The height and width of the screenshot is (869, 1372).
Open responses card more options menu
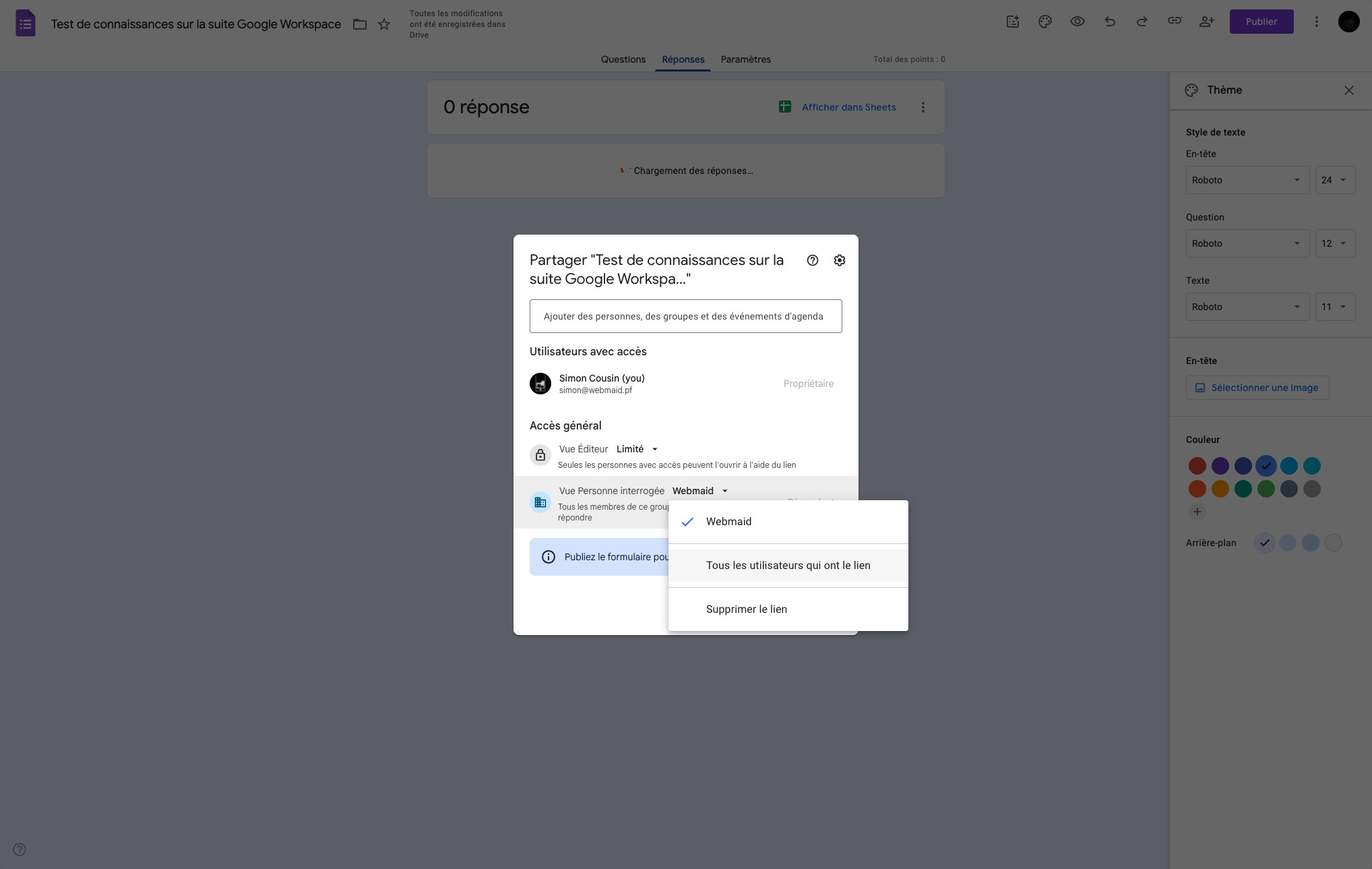923,107
